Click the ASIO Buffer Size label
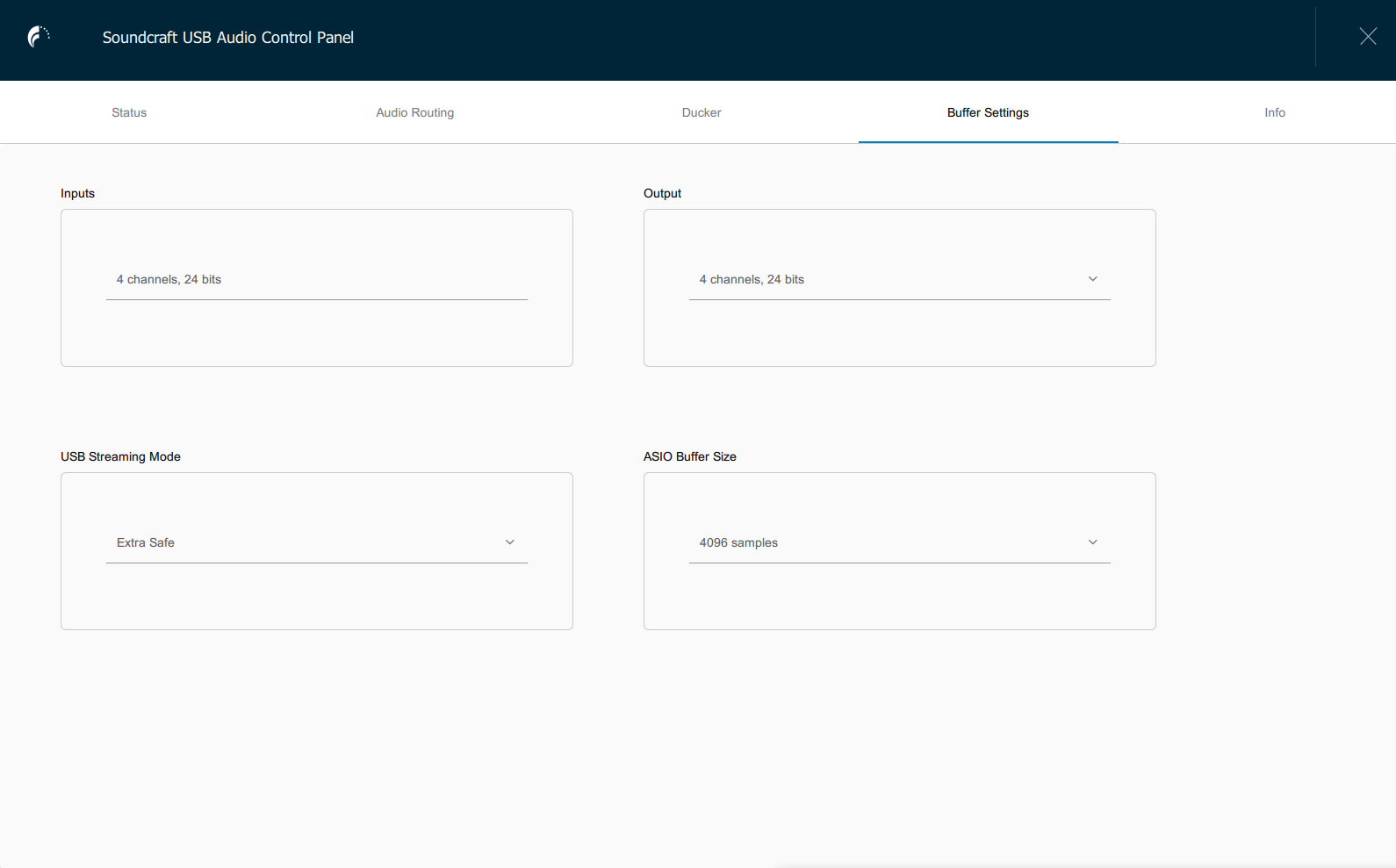1396x868 pixels. 690,456
